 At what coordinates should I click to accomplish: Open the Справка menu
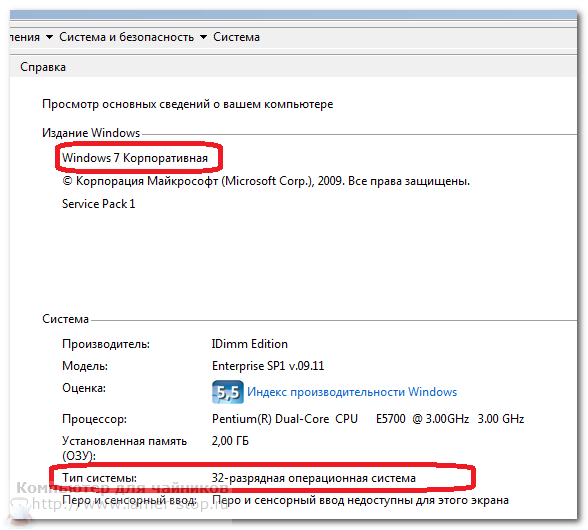point(43,67)
